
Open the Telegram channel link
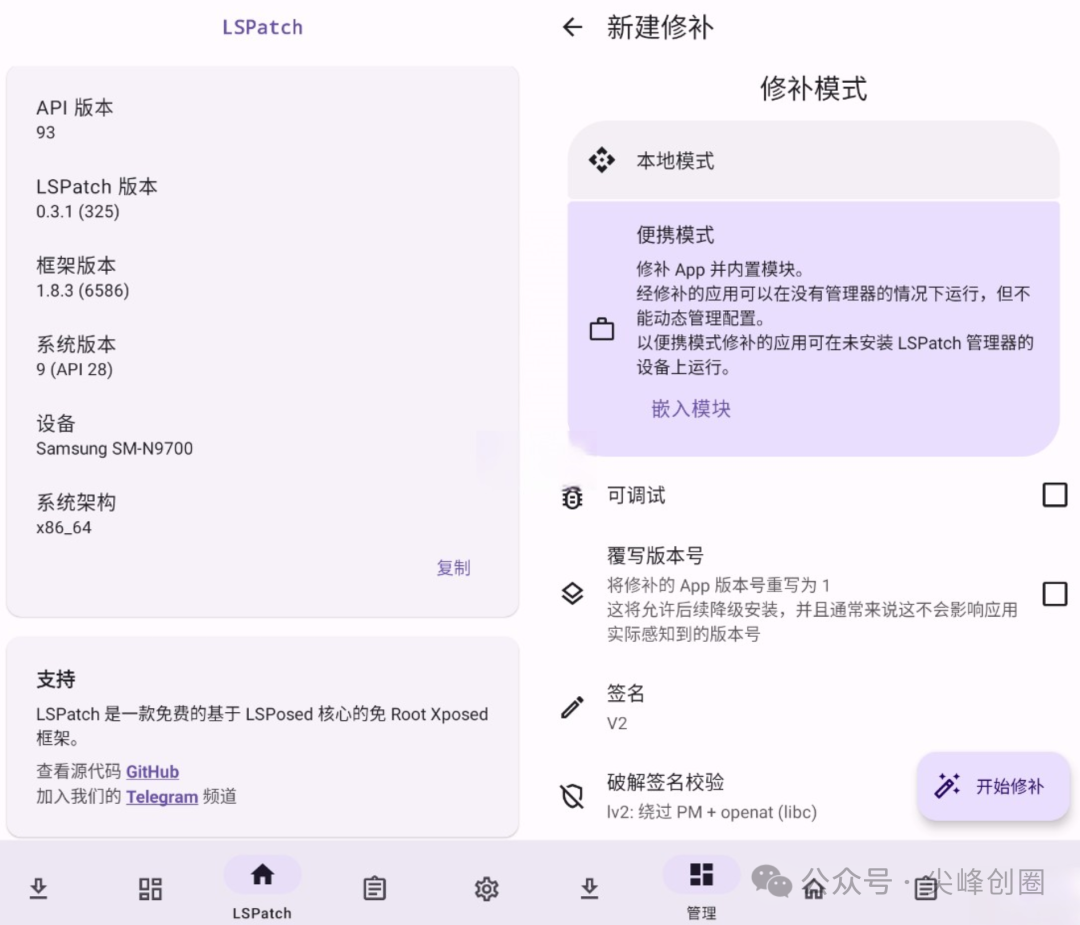pos(162,797)
